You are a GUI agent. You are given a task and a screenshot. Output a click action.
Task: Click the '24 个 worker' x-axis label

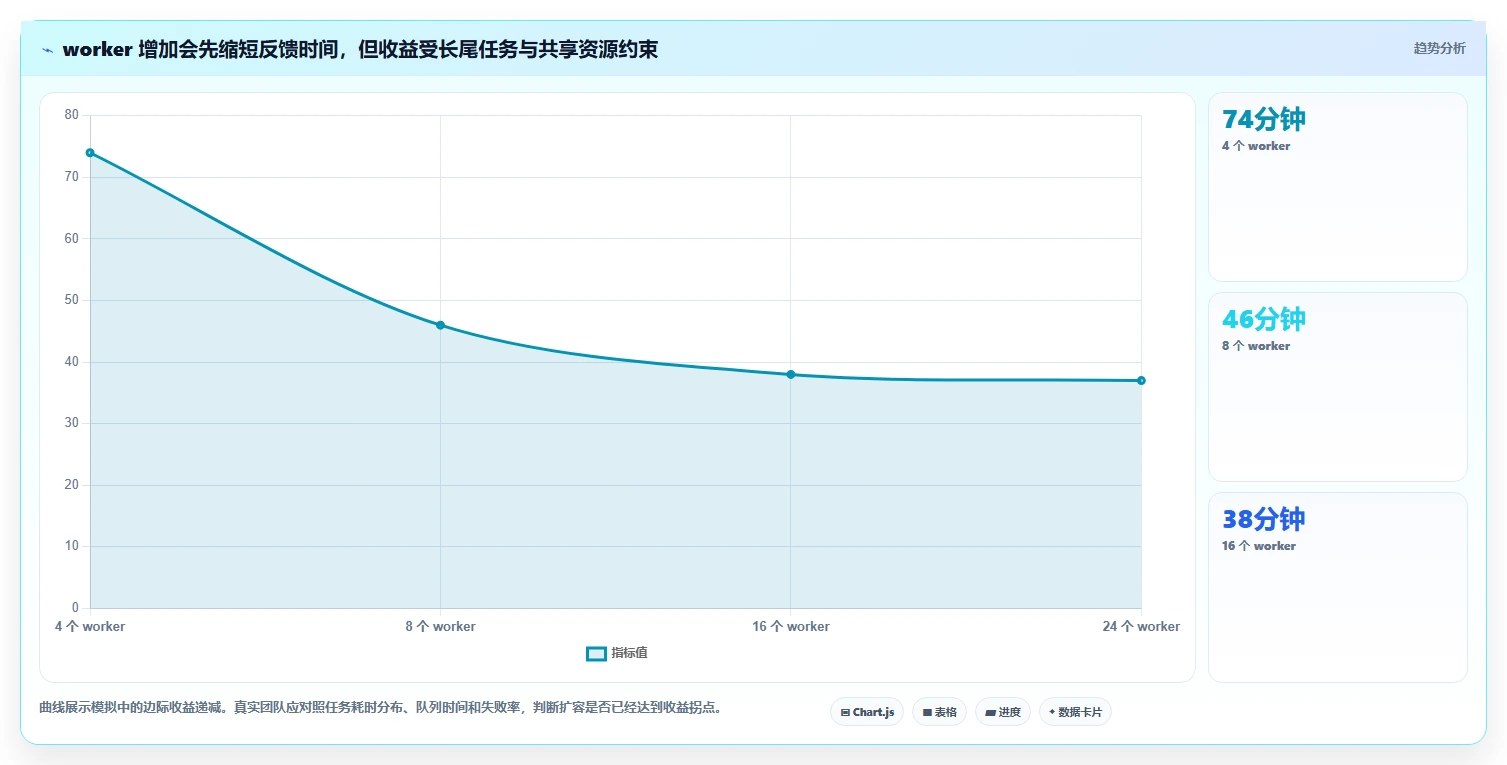tap(1141, 627)
